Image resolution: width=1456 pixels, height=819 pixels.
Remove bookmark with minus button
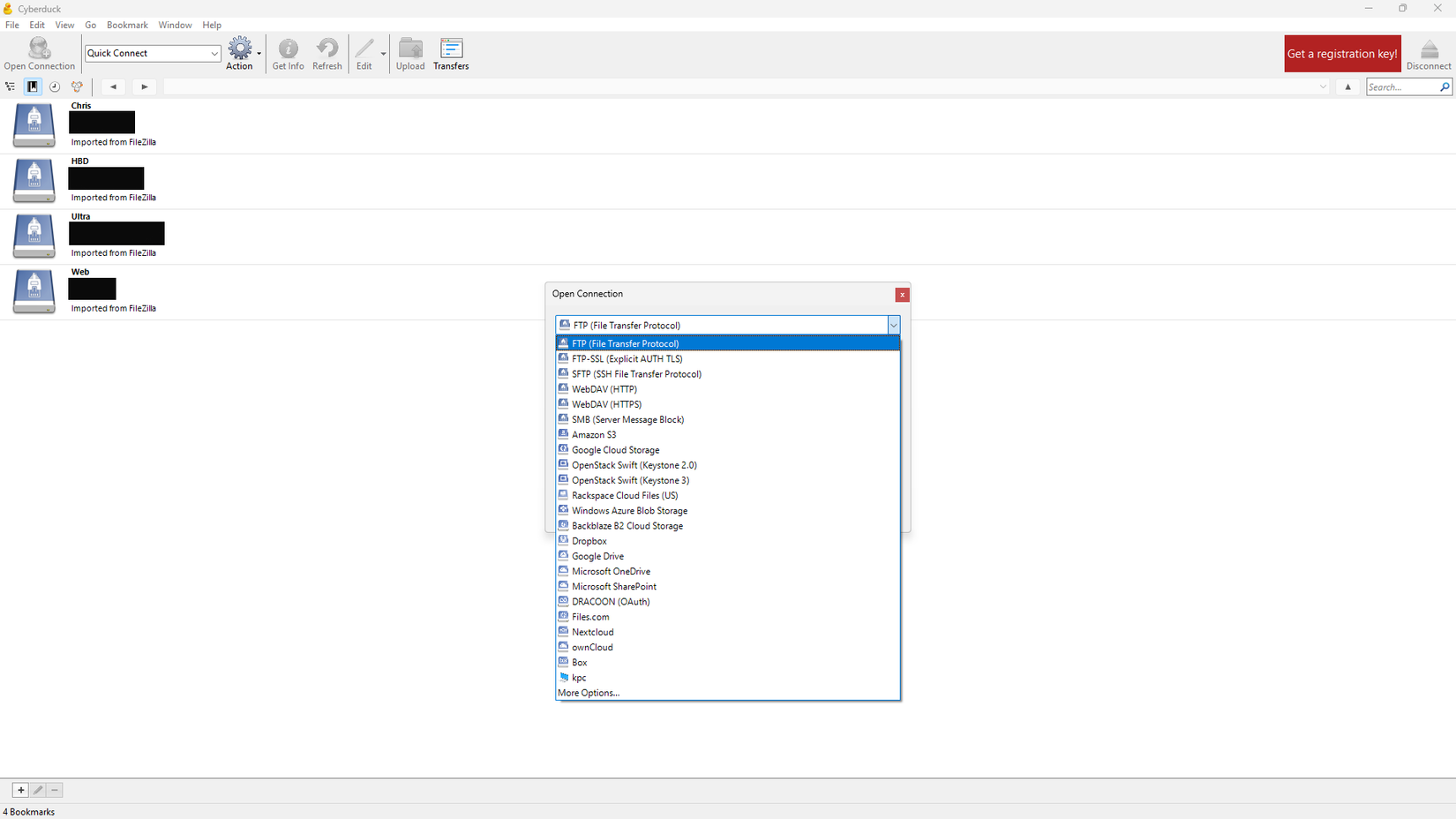coord(55,790)
